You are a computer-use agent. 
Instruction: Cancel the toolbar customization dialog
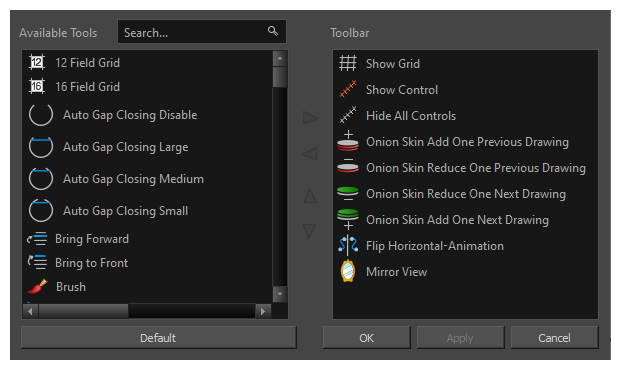(554, 338)
